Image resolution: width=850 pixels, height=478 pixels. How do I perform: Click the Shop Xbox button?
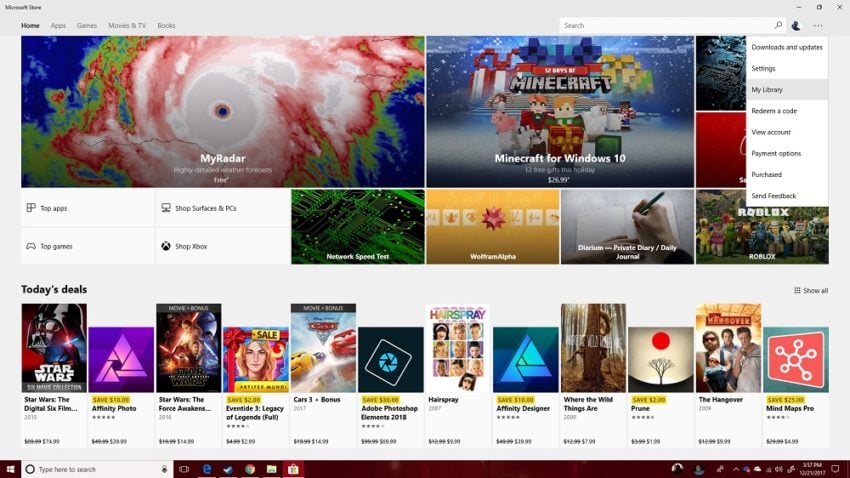223,246
